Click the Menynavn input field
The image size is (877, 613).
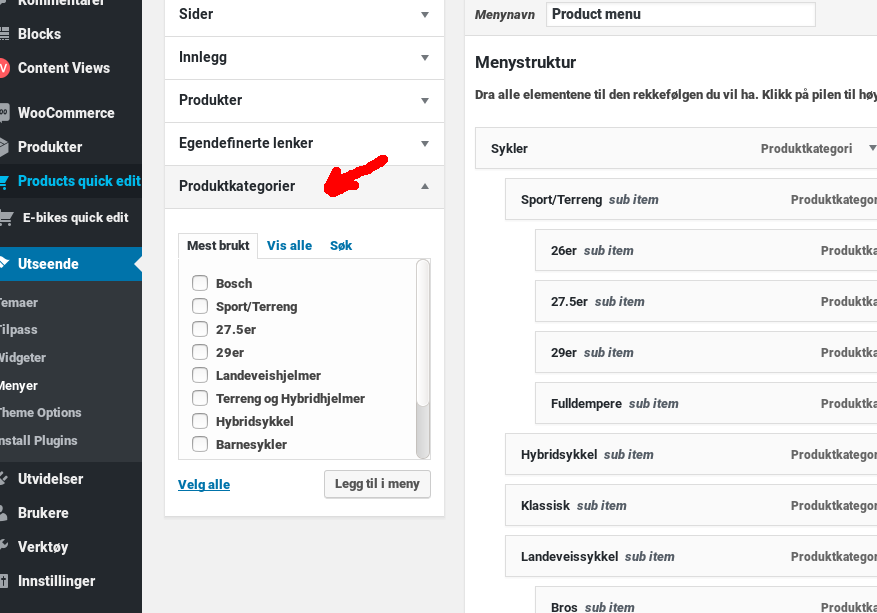click(x=681, y=15)
